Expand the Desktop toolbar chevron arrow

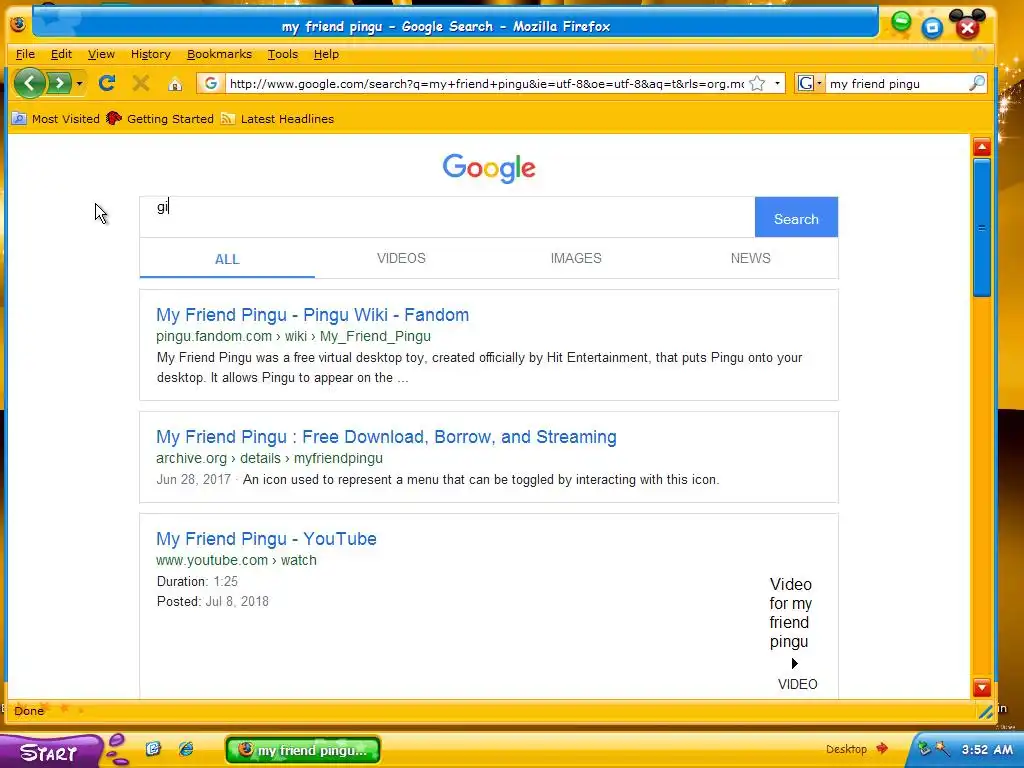click(882, 748)
